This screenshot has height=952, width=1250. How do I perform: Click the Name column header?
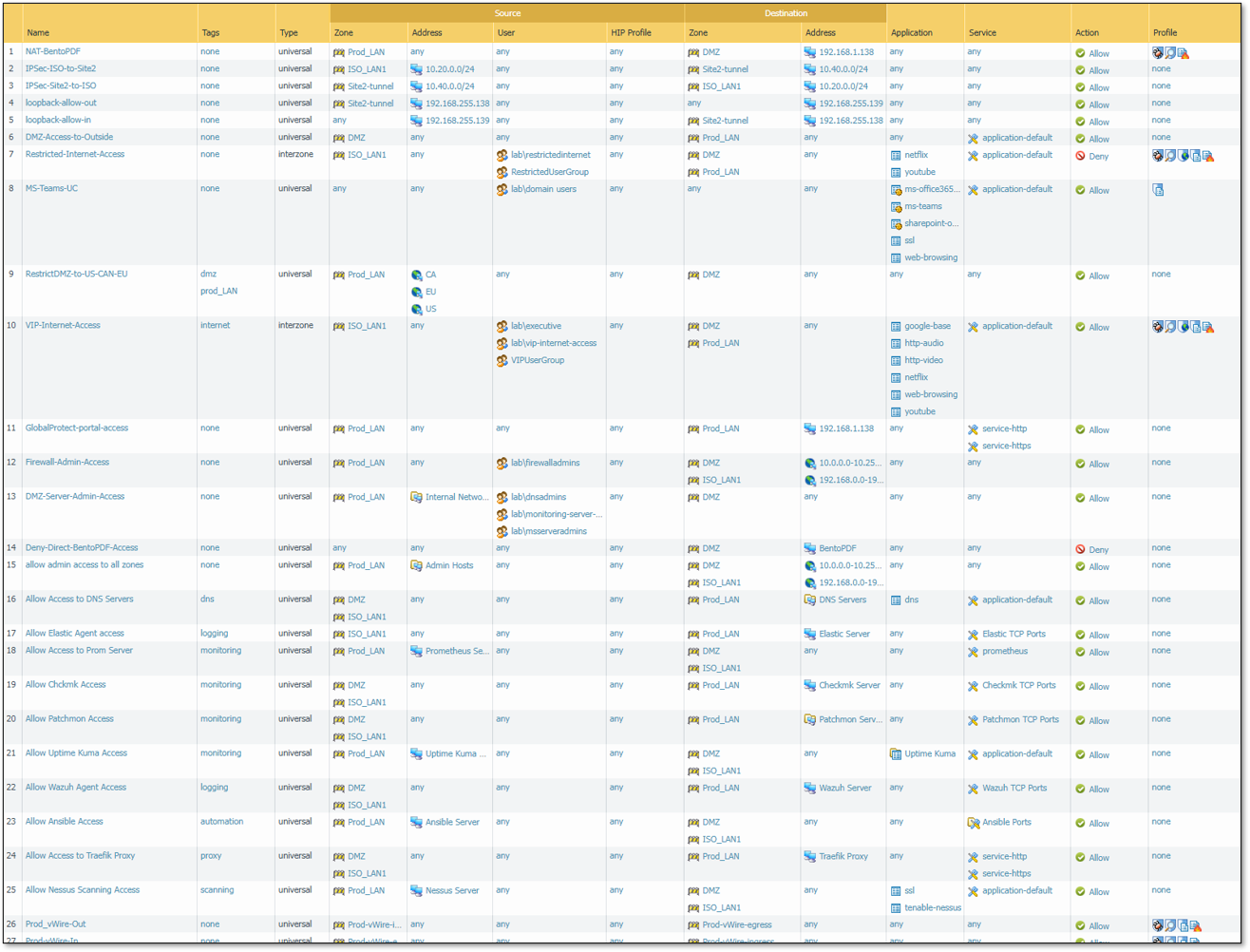[38, 32]
